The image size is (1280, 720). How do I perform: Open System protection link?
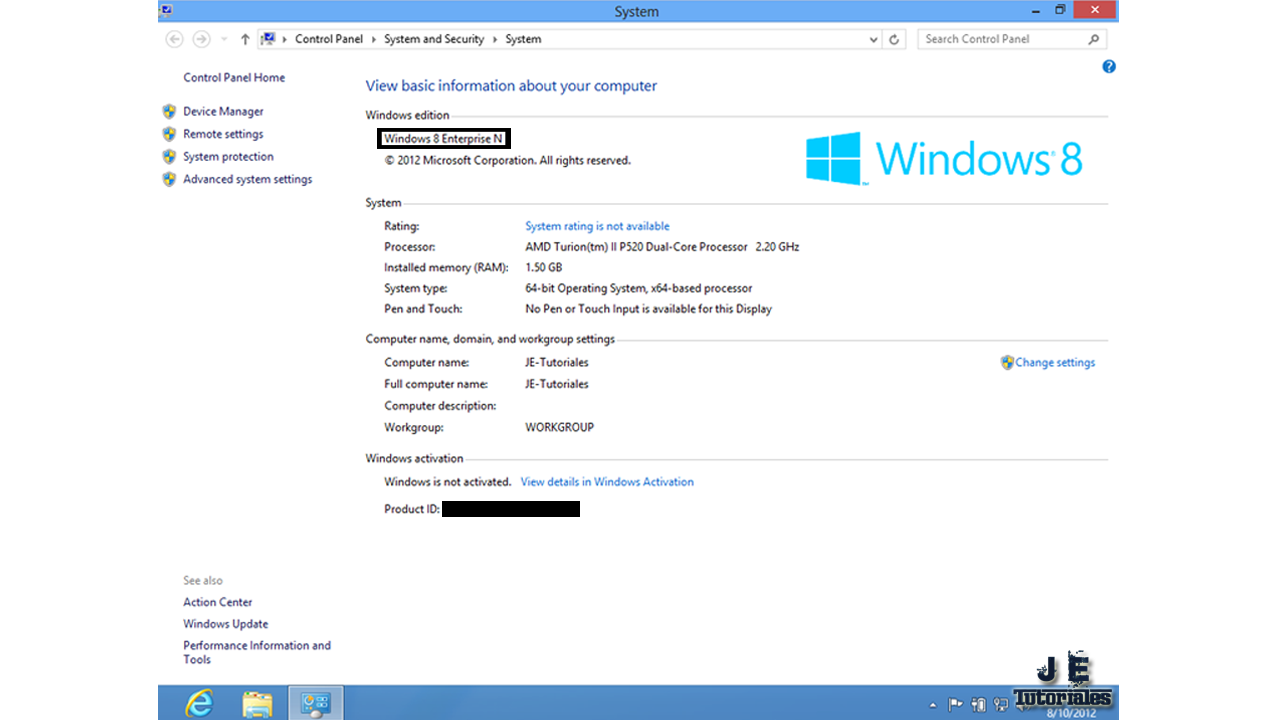tap(228, 156)
